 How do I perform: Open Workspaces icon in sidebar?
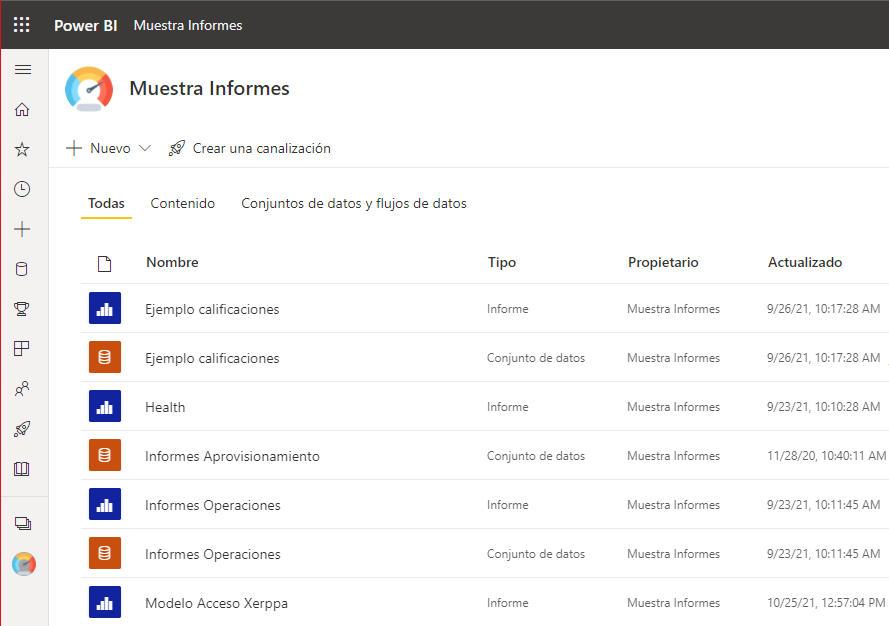(23, 523)
